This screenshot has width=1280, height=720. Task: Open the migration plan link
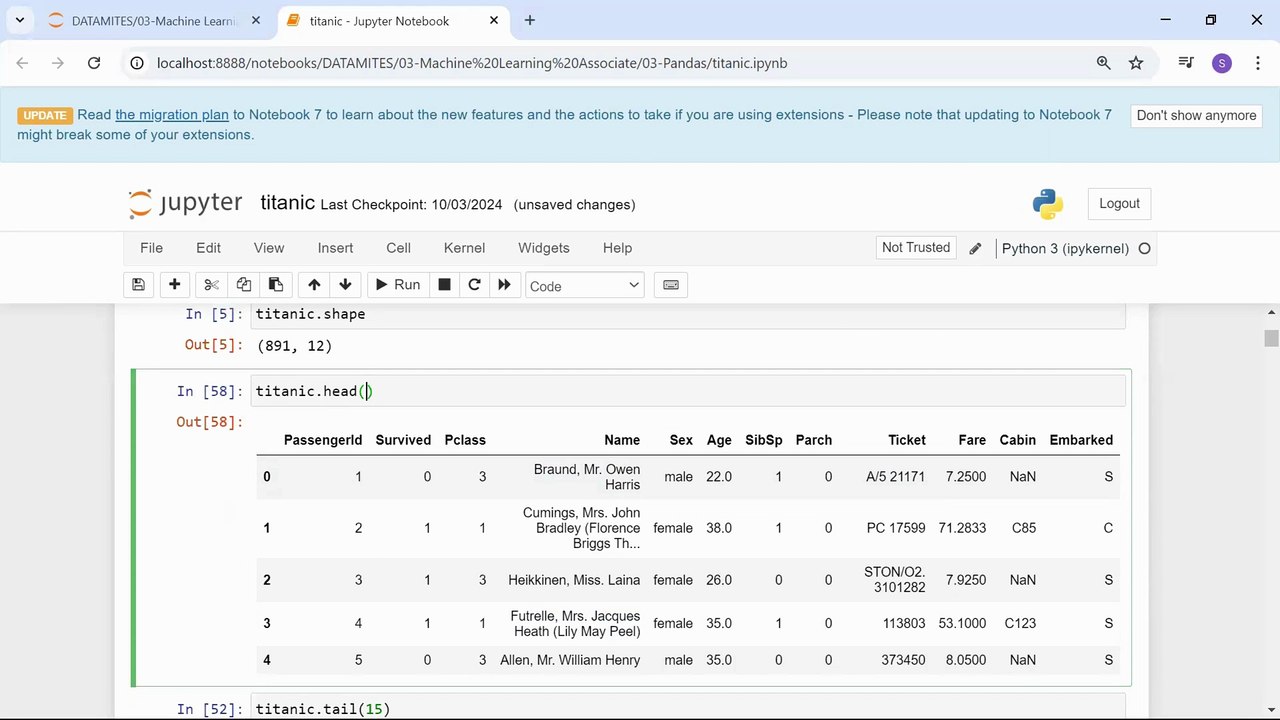click(172, 115)
